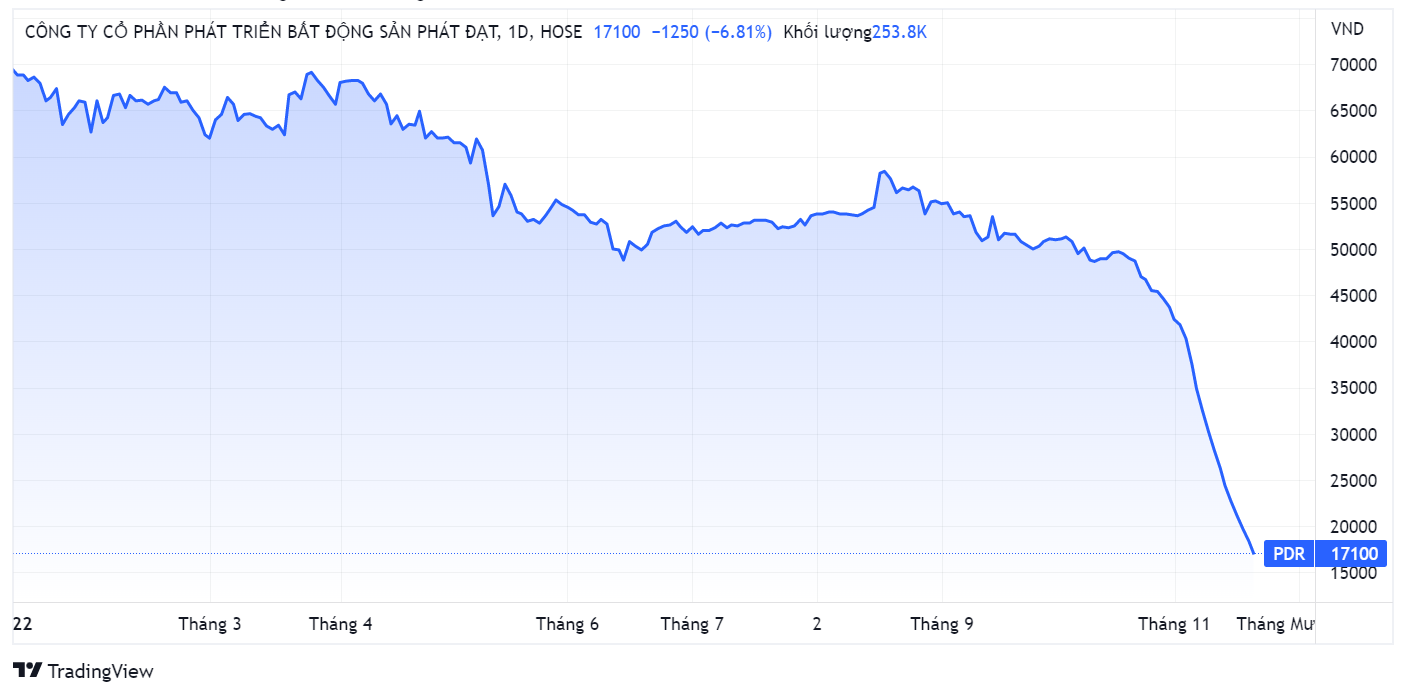This screenshot has width=1408, height=697.
Task: Click the −1250 (−6.81%) change value
Action: (x=711, y=32)
